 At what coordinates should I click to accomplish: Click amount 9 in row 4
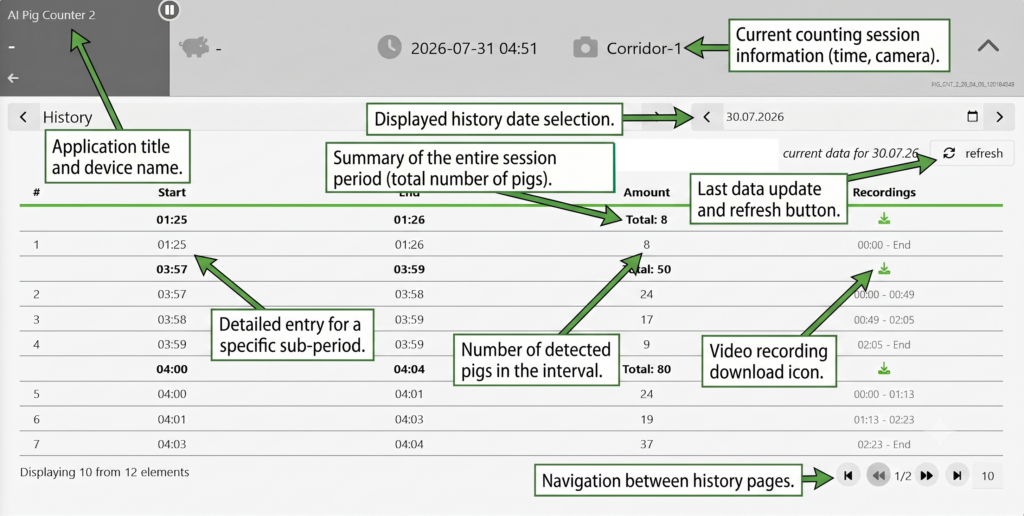click(x=647, y=344)
